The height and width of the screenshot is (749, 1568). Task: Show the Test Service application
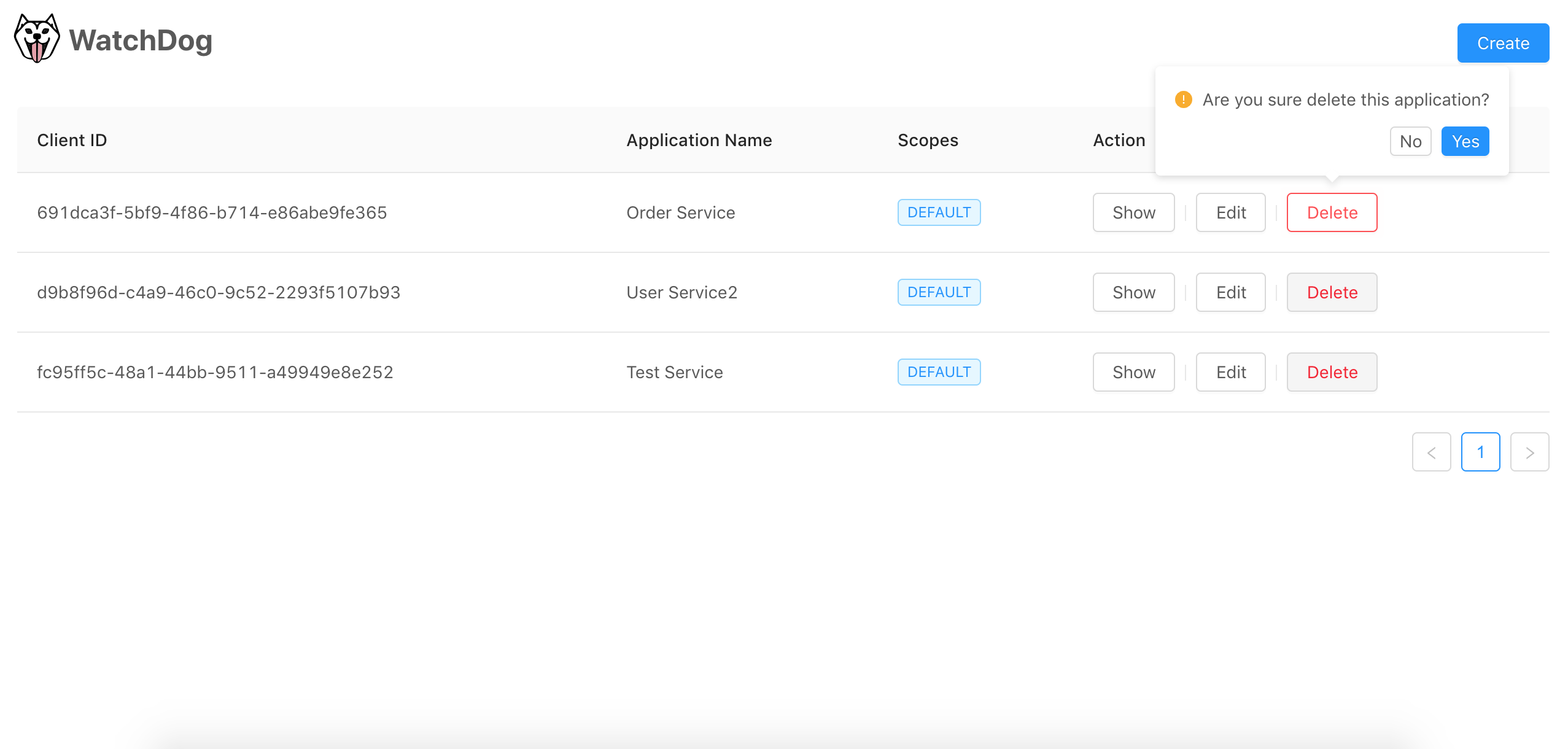point(1133,373)
